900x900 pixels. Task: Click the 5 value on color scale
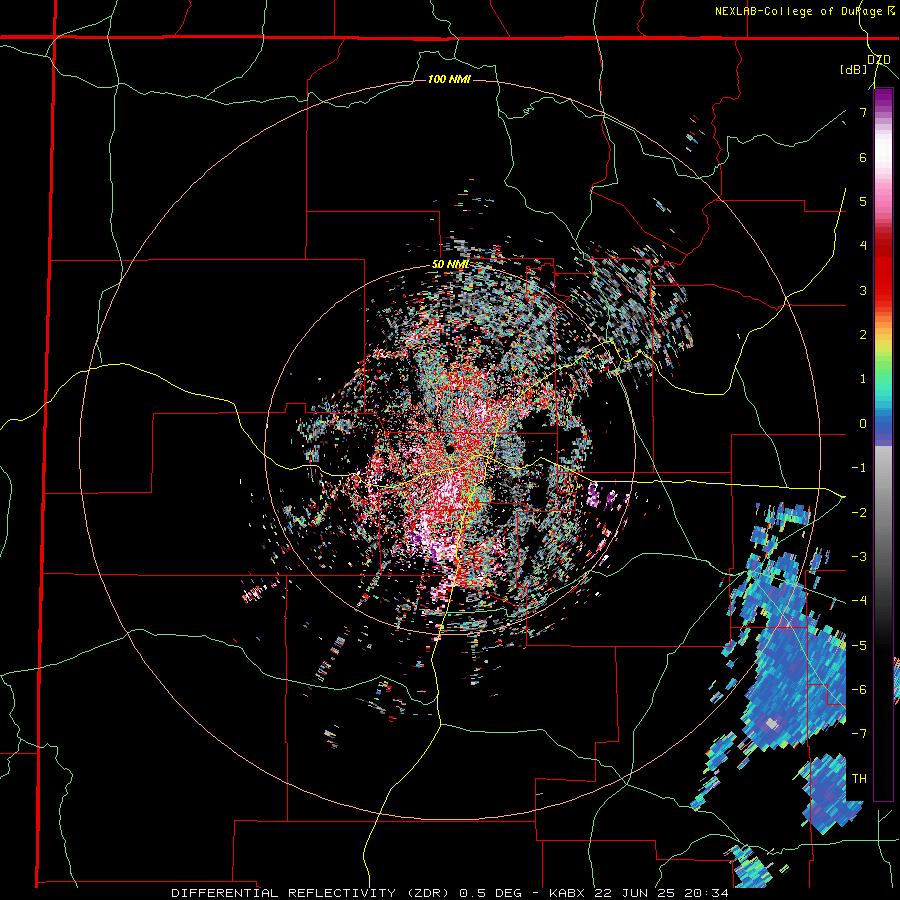(x=863, y=201)
